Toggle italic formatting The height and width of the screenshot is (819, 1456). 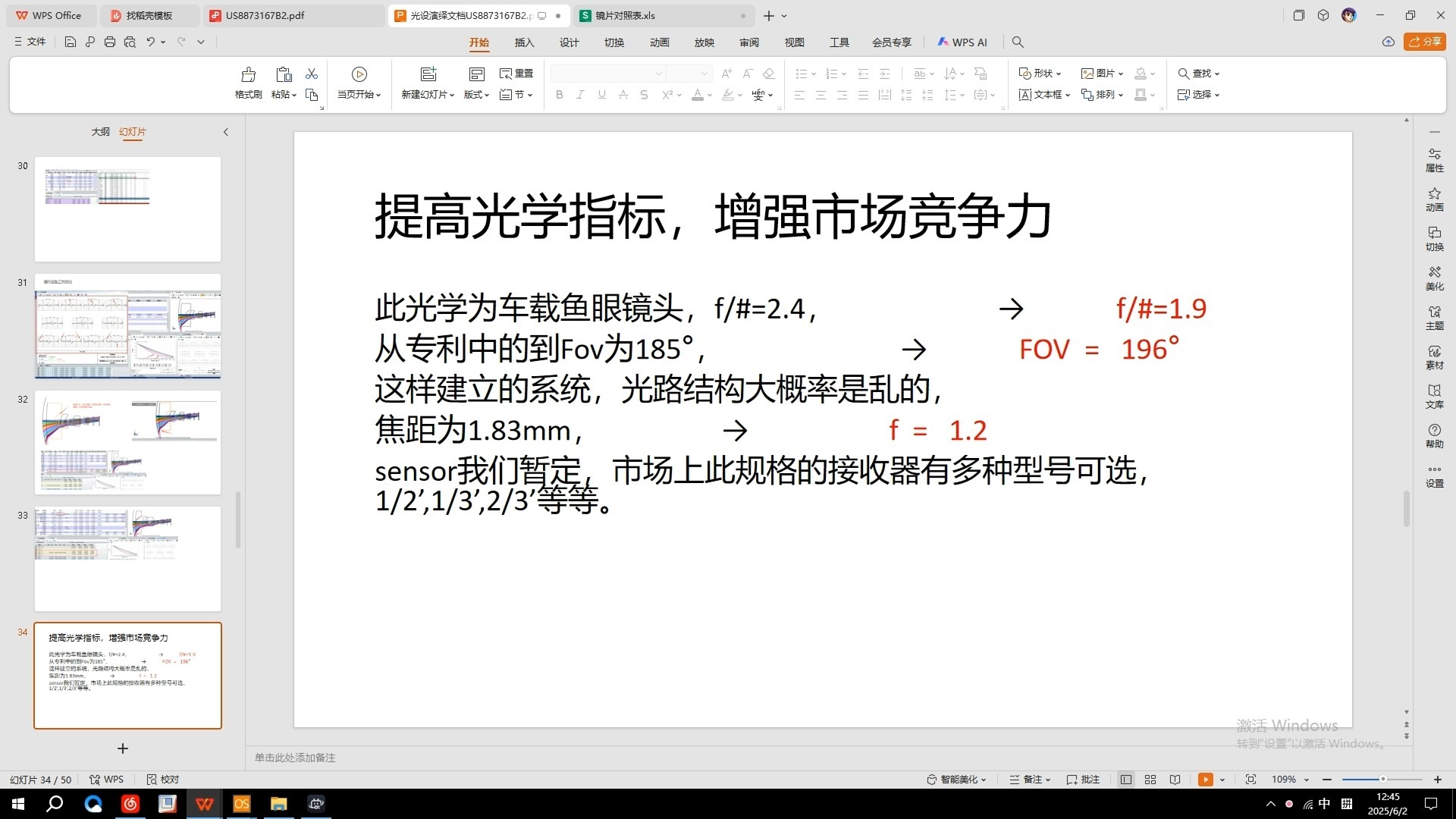pyautogui.click(x=580, y=95)
